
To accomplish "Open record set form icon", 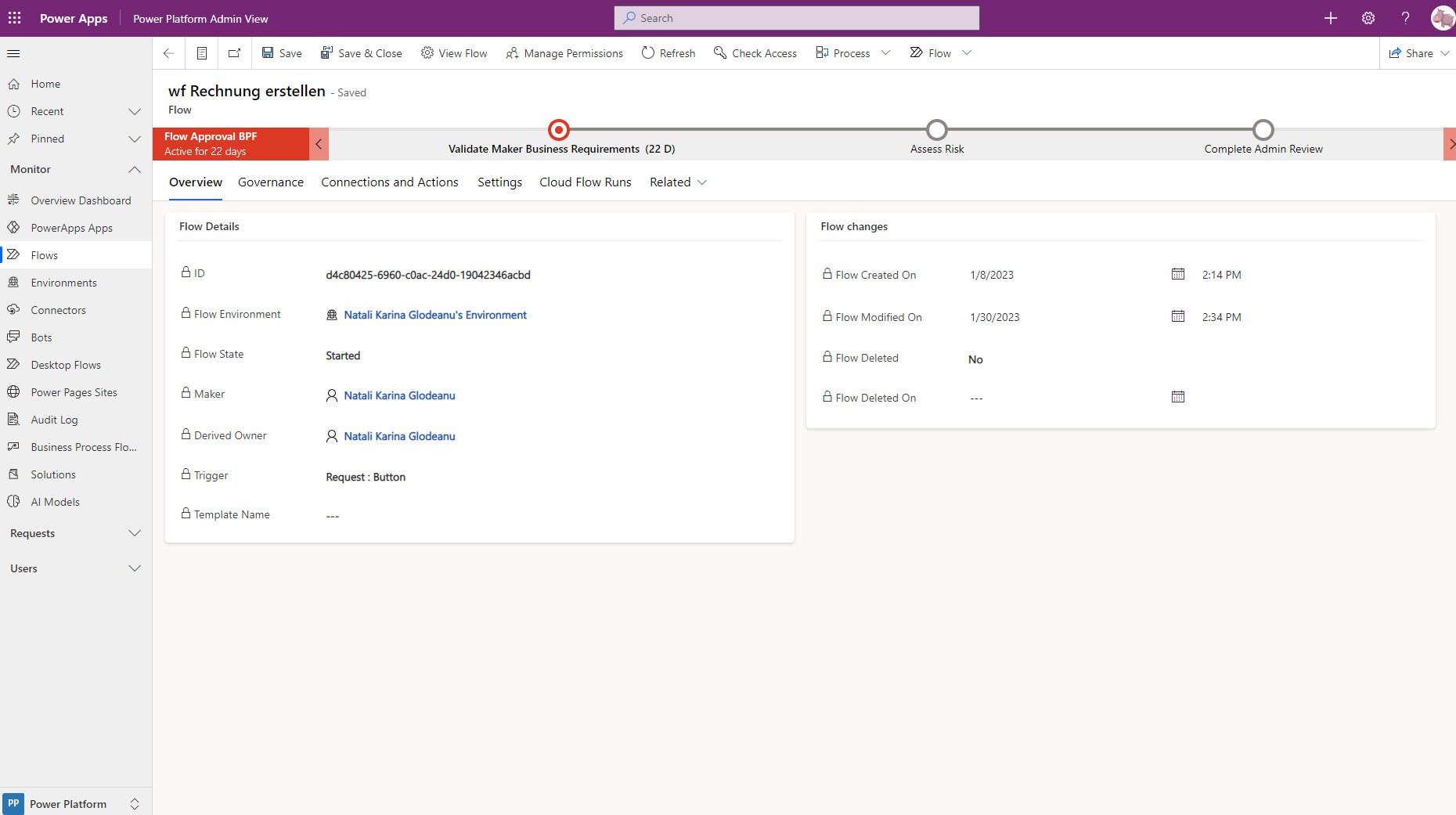I will tap(201, 53).
